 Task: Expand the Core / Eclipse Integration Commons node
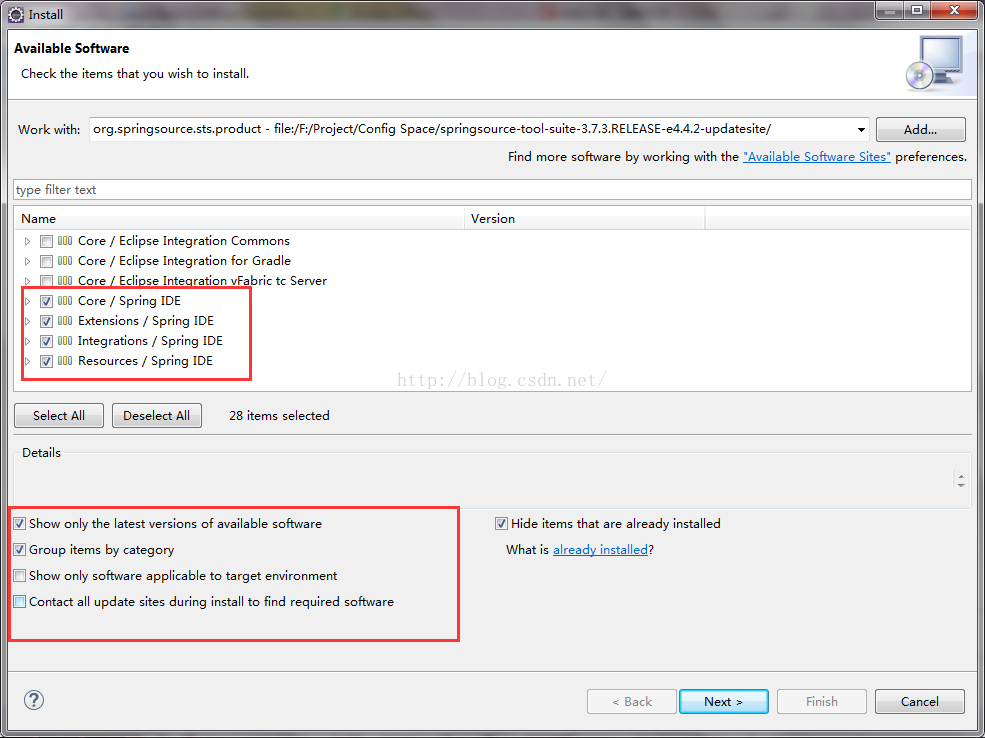pos(28,241)
